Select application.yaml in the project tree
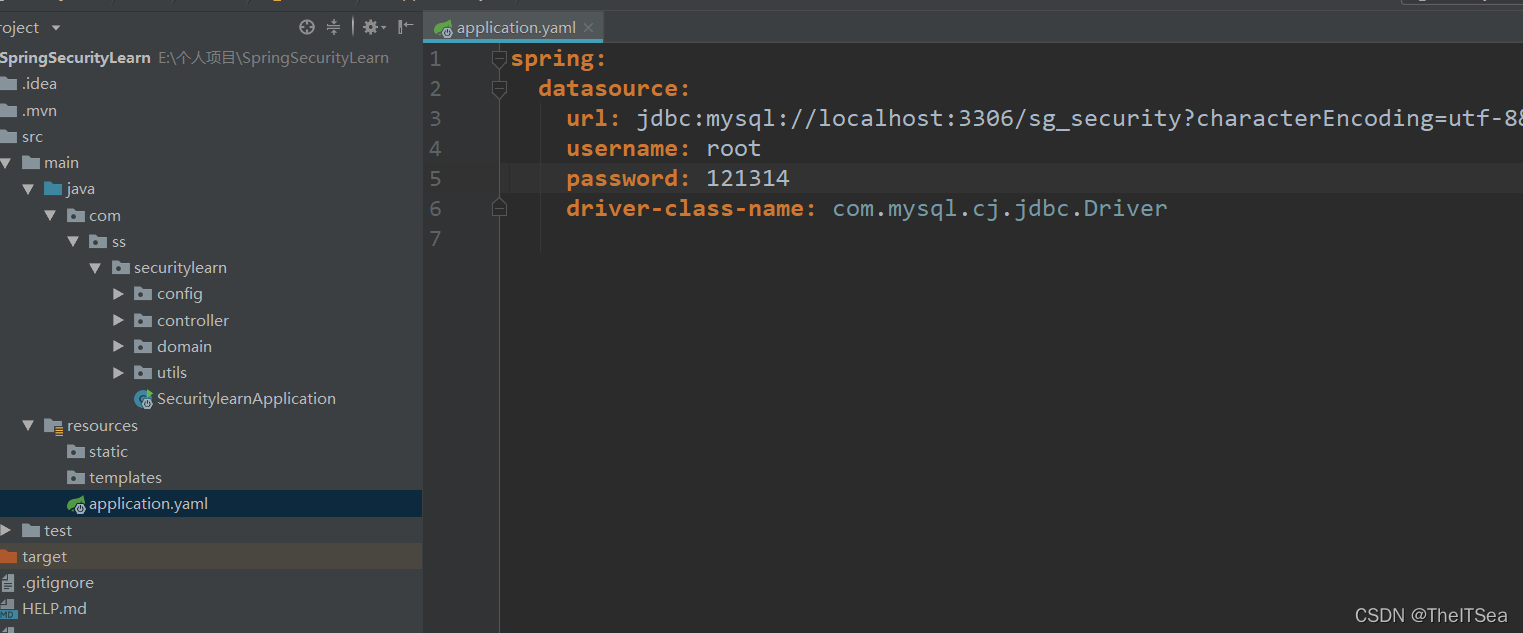This screenshot has width=1523, height=633. (x=148, y=504)
